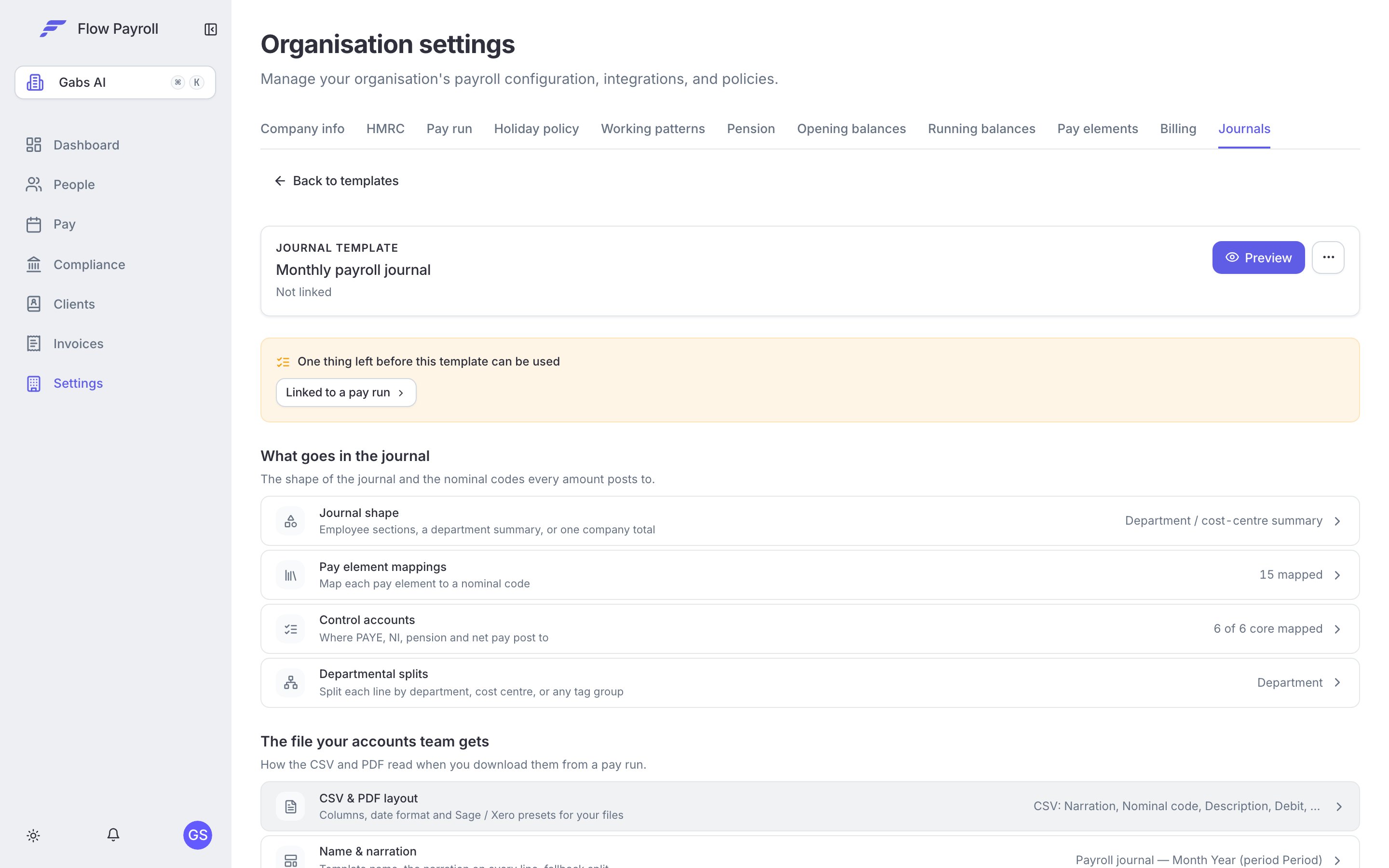Open the Dashboard sidebar item
Image resolution: width=1389 pixels, height=868 pixels.
(72, 145)
